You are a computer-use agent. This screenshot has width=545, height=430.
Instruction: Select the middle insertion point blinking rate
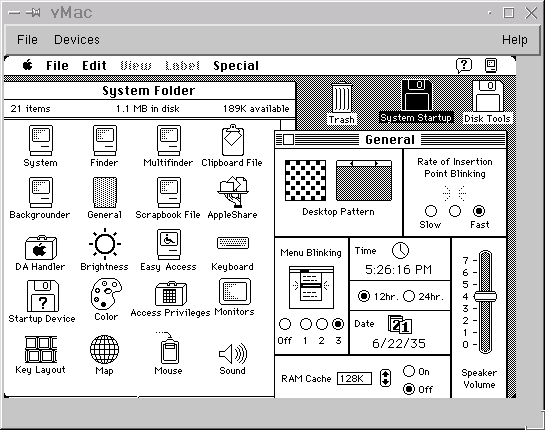click(455, 211)
